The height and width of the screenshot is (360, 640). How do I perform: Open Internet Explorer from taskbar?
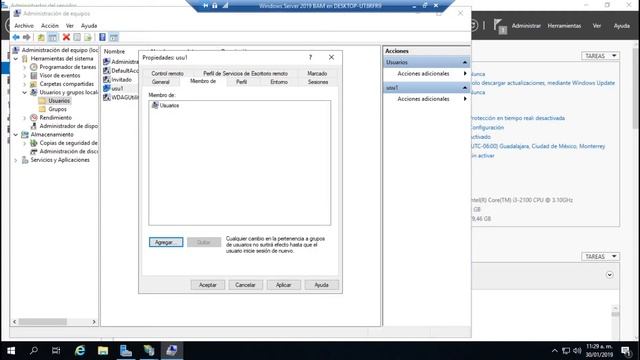click(80, 351)
